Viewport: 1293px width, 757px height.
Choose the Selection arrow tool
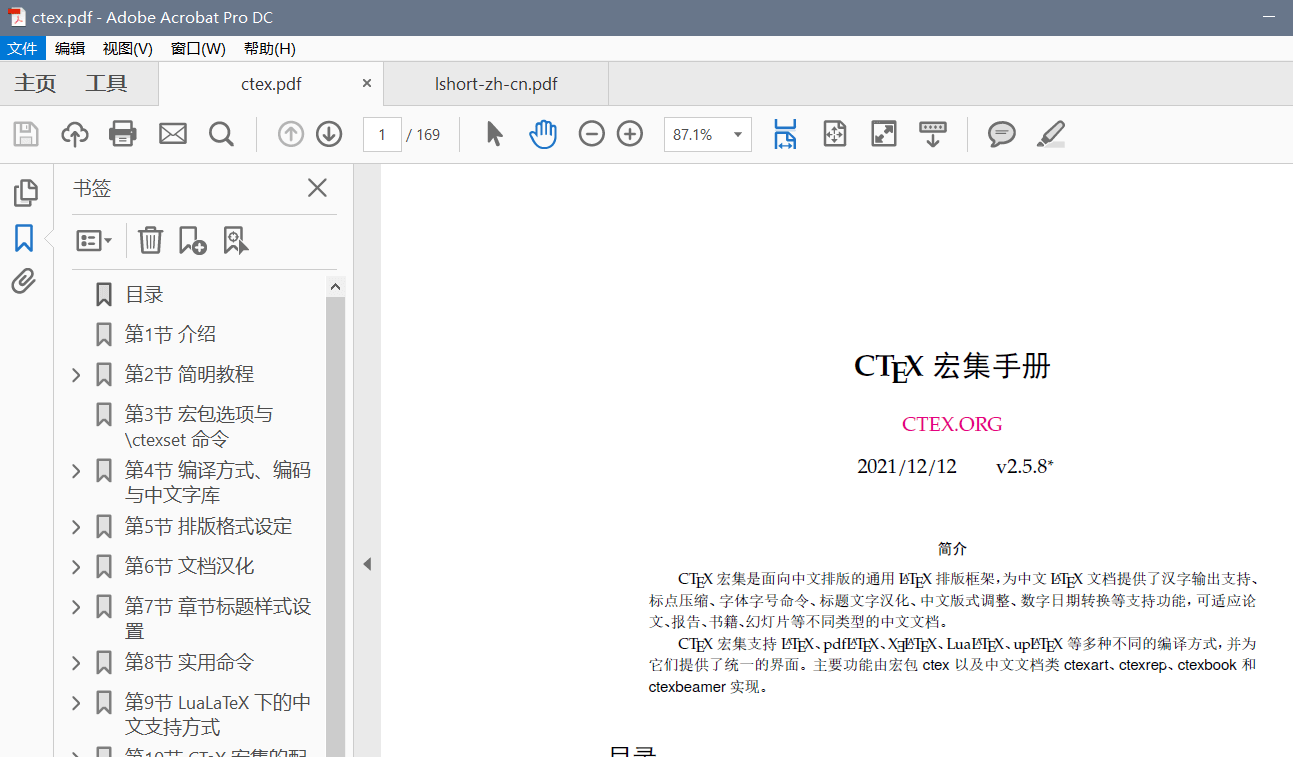pyautogui.click(x=494, y=134)
